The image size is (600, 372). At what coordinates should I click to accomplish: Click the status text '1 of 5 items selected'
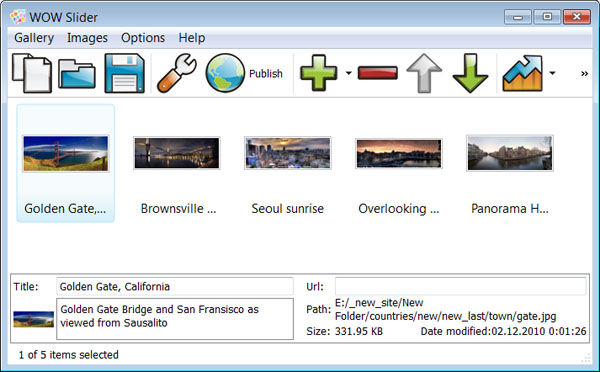pos(68,355)
